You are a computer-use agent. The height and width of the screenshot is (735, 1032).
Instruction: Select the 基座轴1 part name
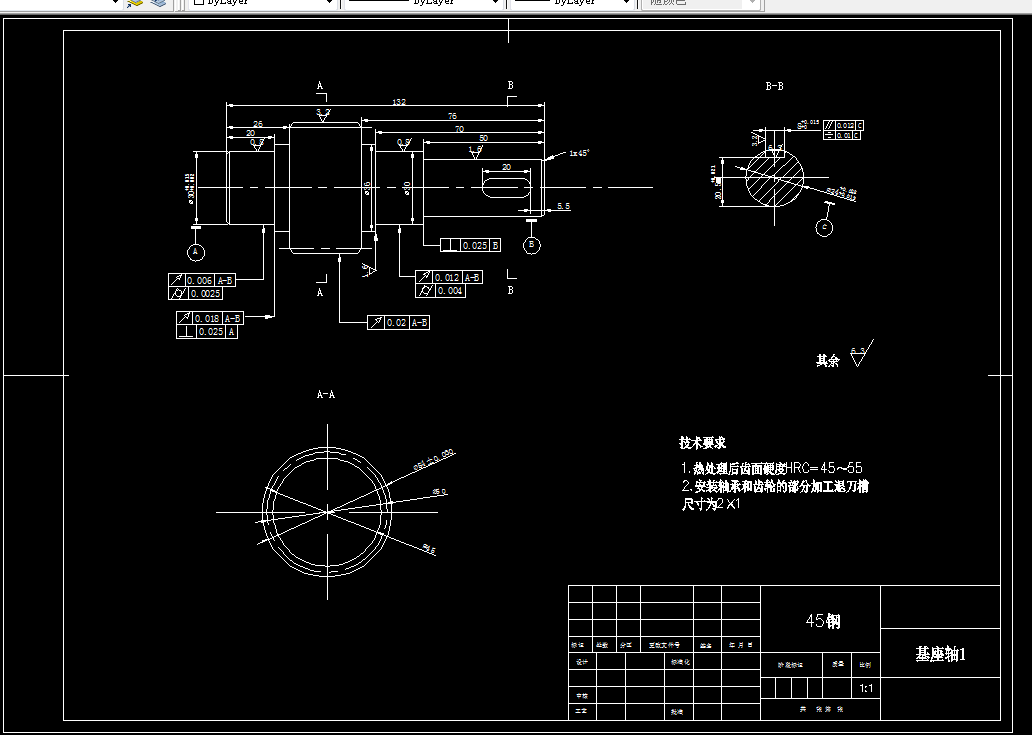[x=941, y=654]
